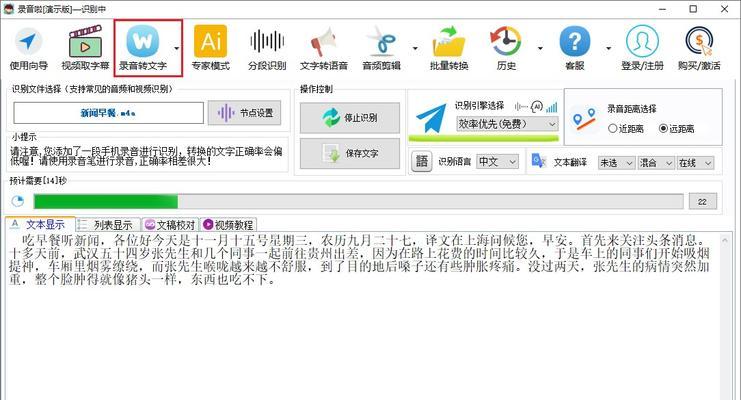Click the file field showing 新闻早餐.m4a
The image size is (741, 400).
[x=108, y=113]
